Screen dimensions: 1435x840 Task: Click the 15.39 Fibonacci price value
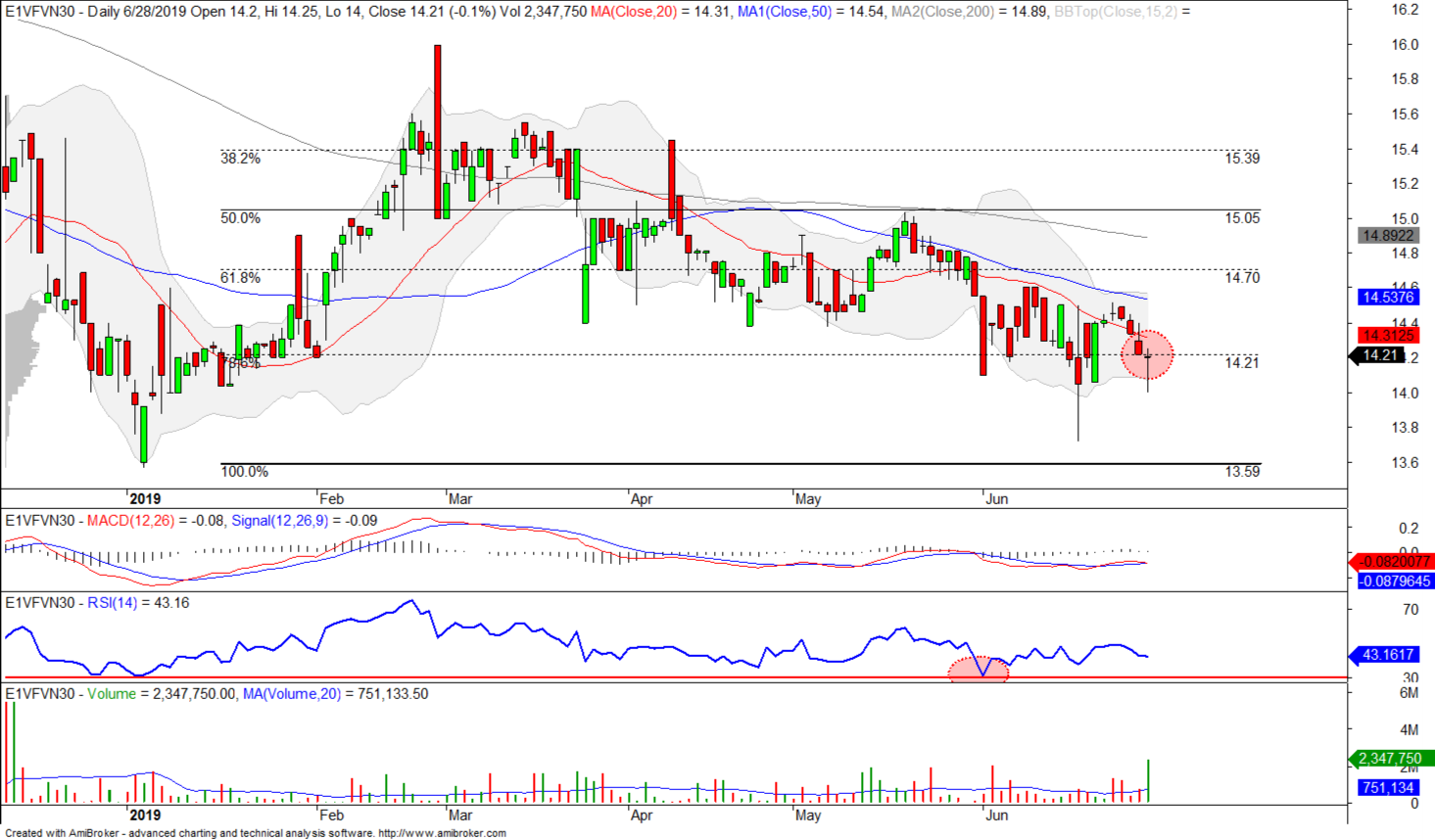coord(1242,158)
